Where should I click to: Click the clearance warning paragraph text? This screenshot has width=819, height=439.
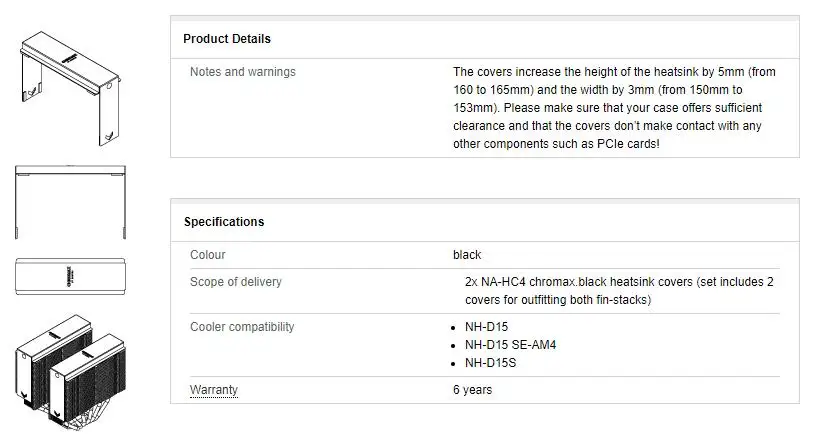pos(614,107)
